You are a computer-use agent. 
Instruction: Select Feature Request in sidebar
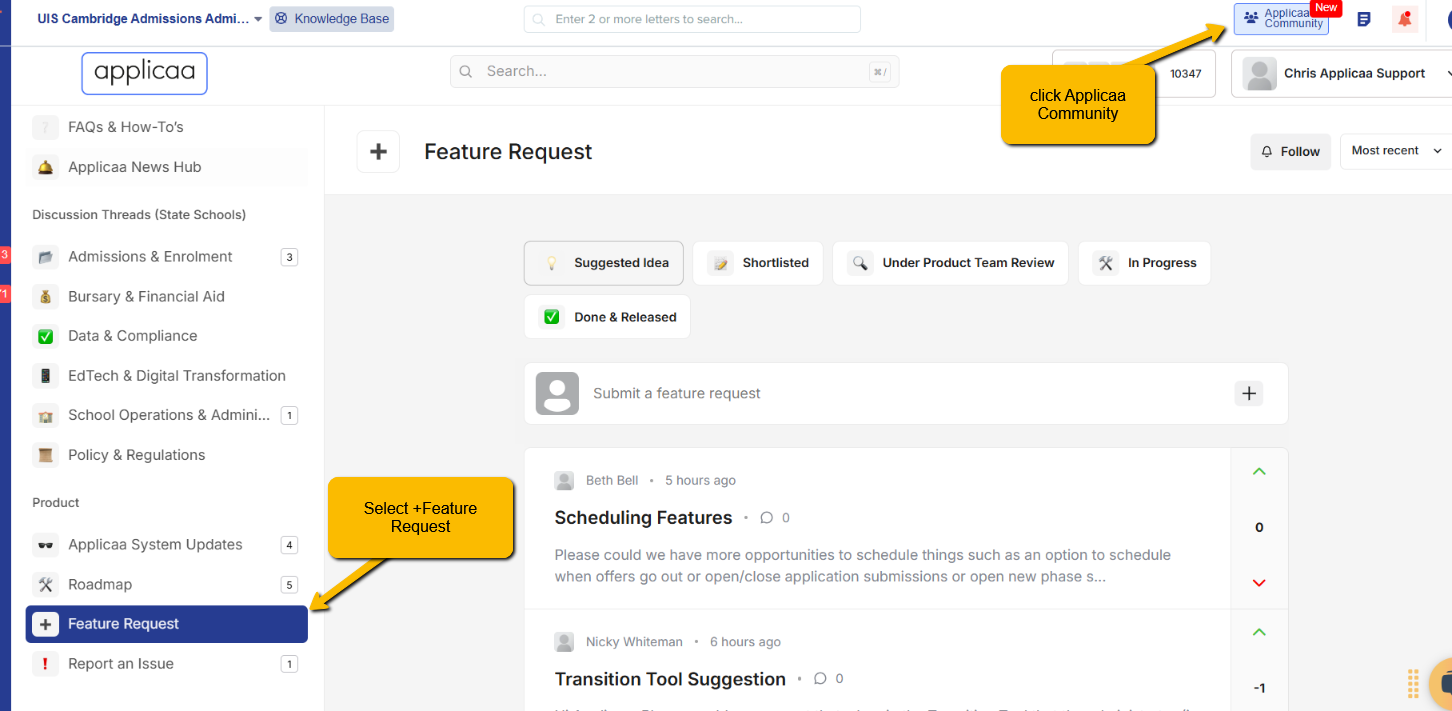pos(166,624)
